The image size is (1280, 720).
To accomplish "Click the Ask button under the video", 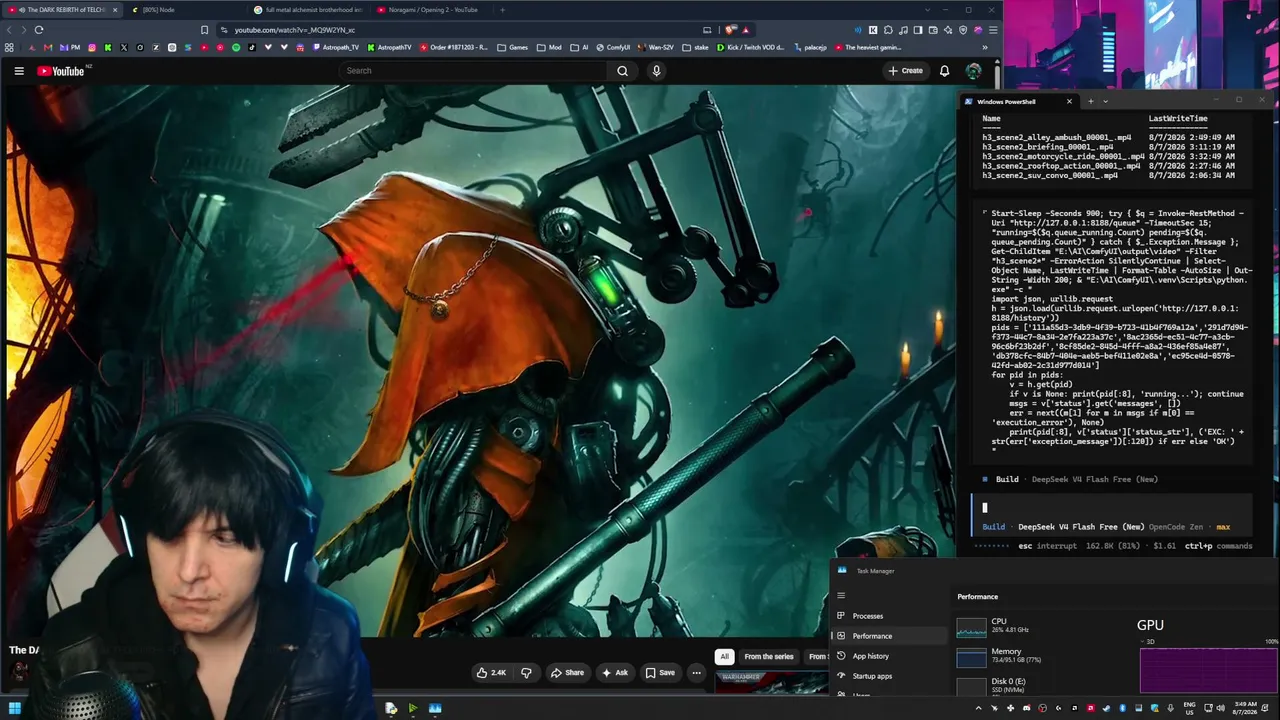I will tap(615, 673).
